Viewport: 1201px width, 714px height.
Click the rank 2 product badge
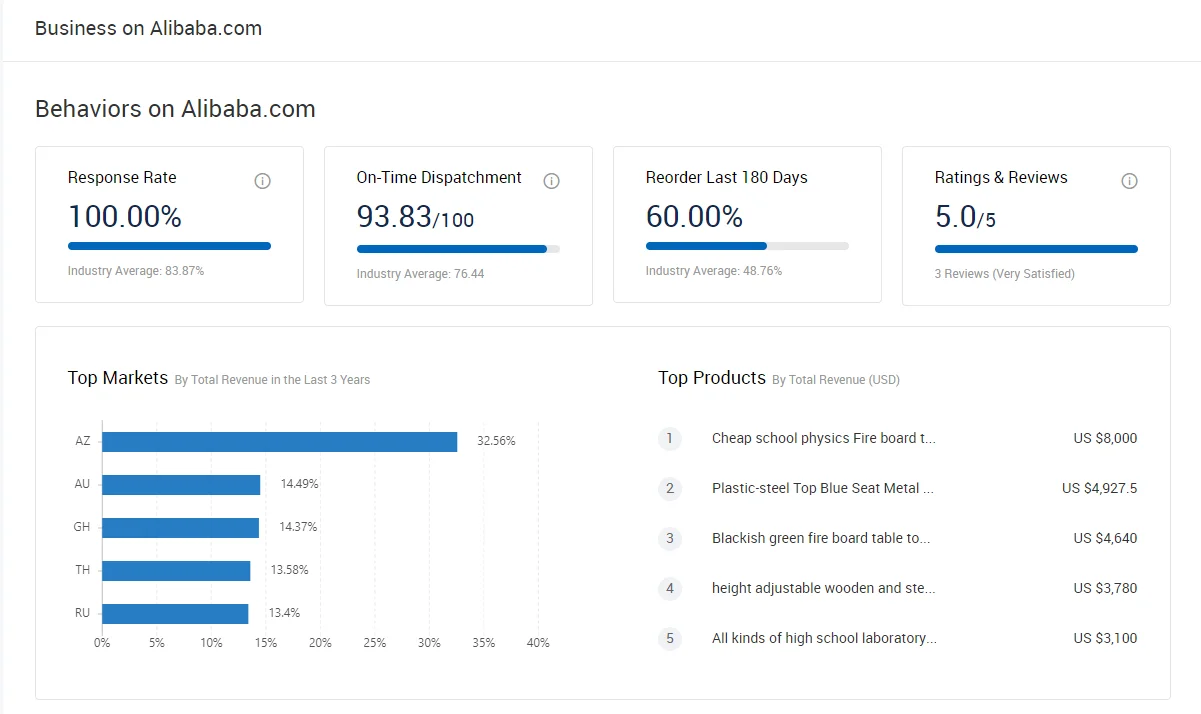(670, 488)
